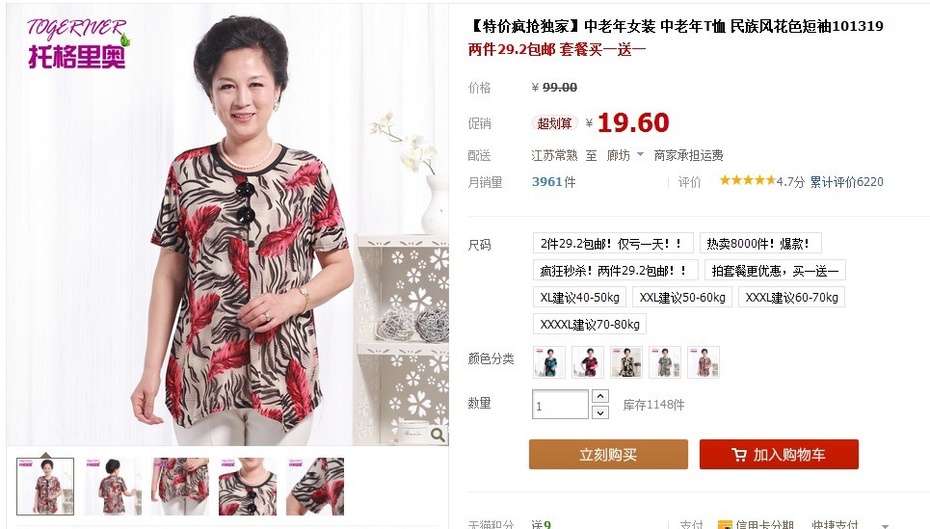The height and width of the screenshot is (529, 930).
Task: Select the first teal color swatch
Action: pos(549,362)
